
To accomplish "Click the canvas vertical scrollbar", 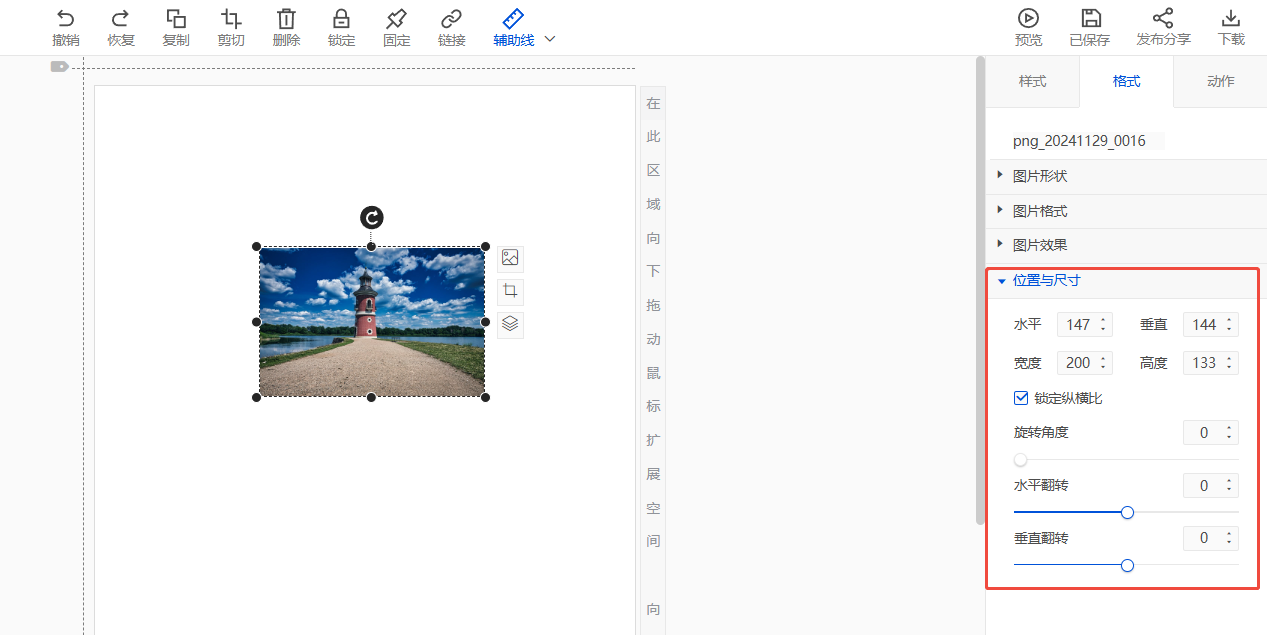I will click(x=980, y=290).
